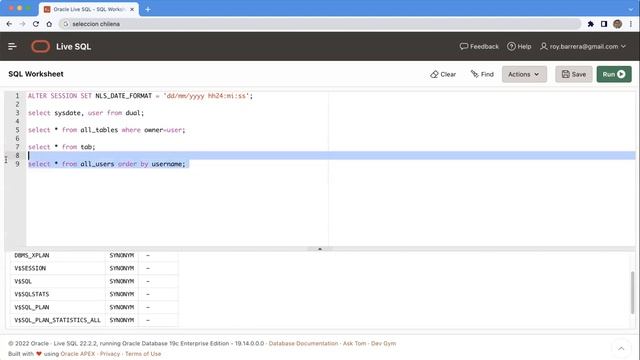This screenshot has width=640, height=360.
Task: Click the V$SQL_PLAN_STATISTICS_ALL result cell
Action: tap(58, 320)
